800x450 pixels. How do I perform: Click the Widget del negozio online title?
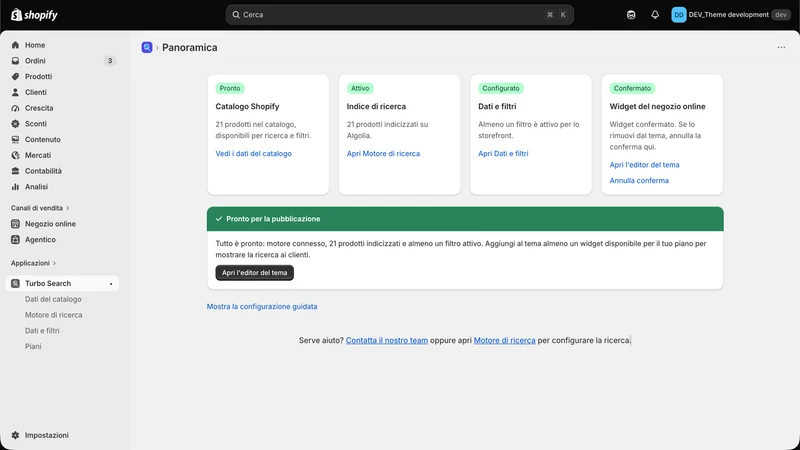658,107
